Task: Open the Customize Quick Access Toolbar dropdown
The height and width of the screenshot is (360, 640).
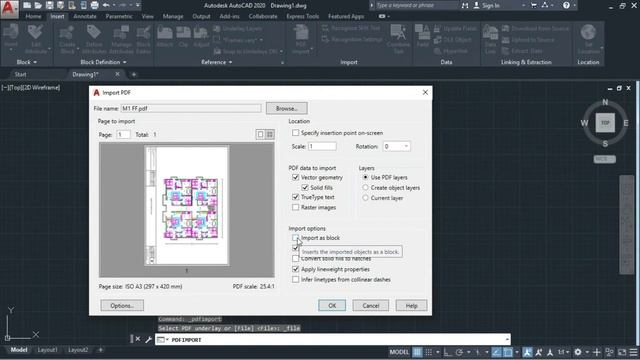Action: (138, 5)
